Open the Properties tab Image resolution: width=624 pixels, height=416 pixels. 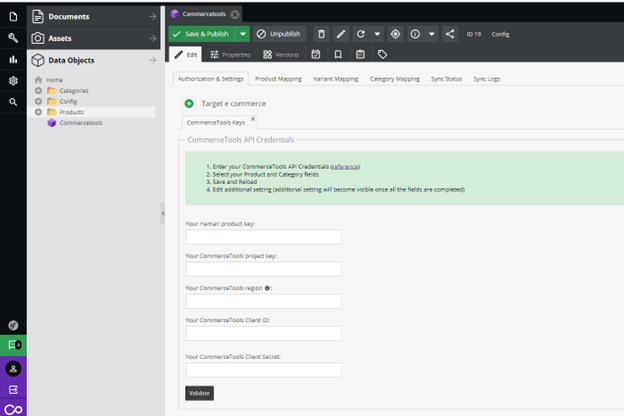230,55
